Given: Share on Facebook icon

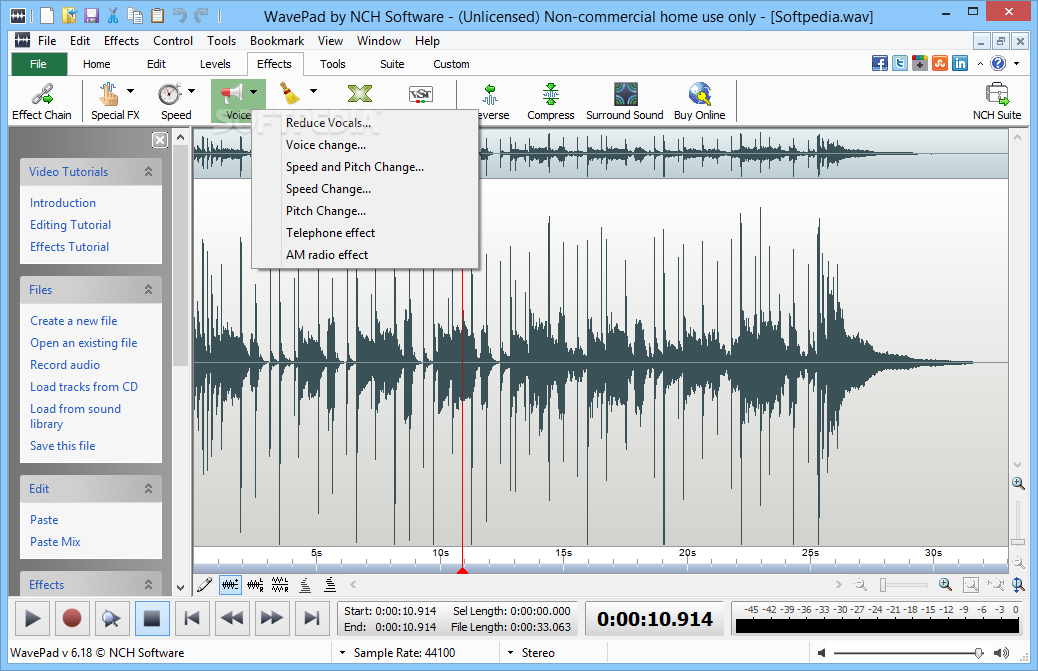Looking at the screenshot, I should tap(880, 64).
